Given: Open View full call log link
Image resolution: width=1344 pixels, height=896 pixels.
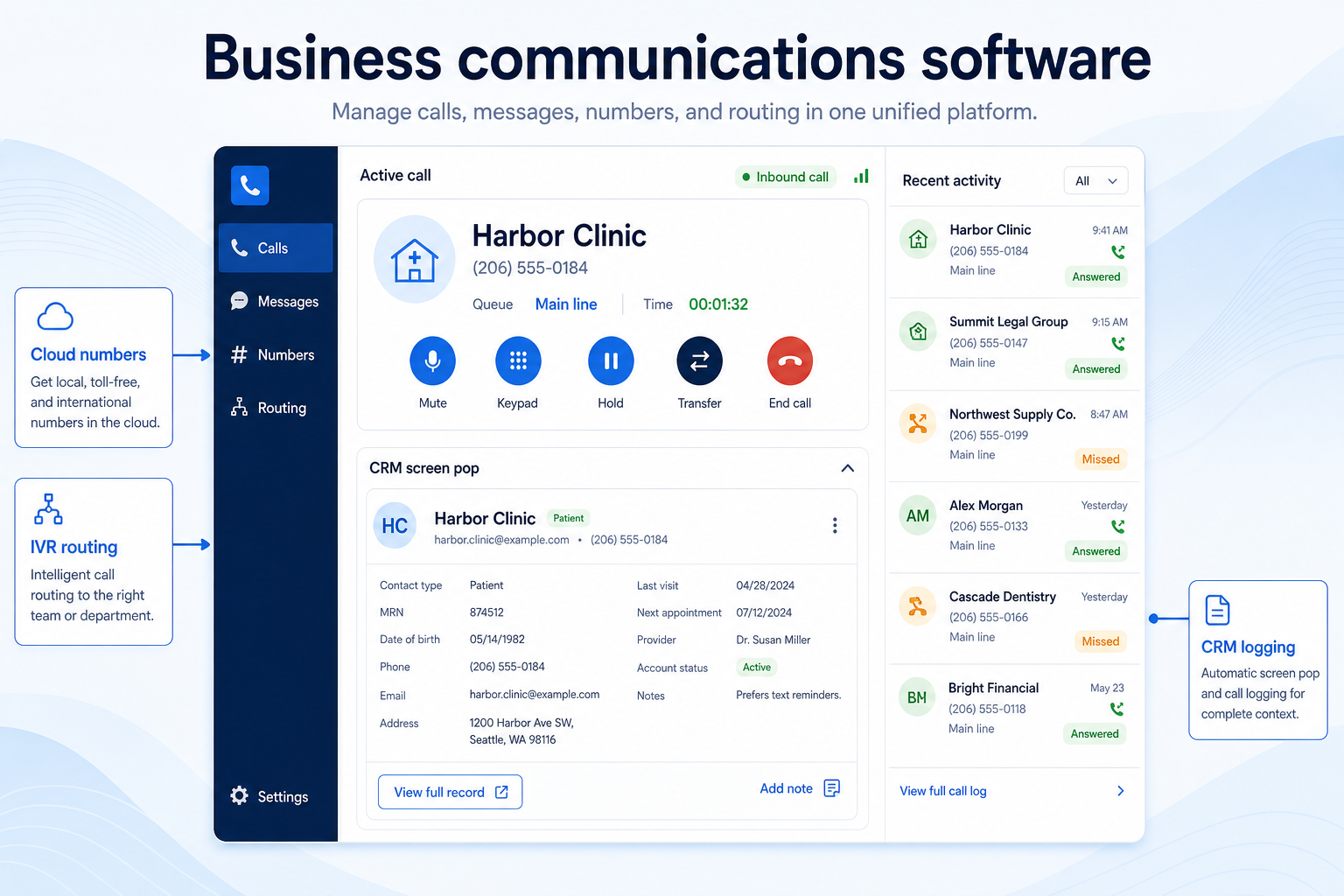Looking at the screenshot, I should click(943, 791).
